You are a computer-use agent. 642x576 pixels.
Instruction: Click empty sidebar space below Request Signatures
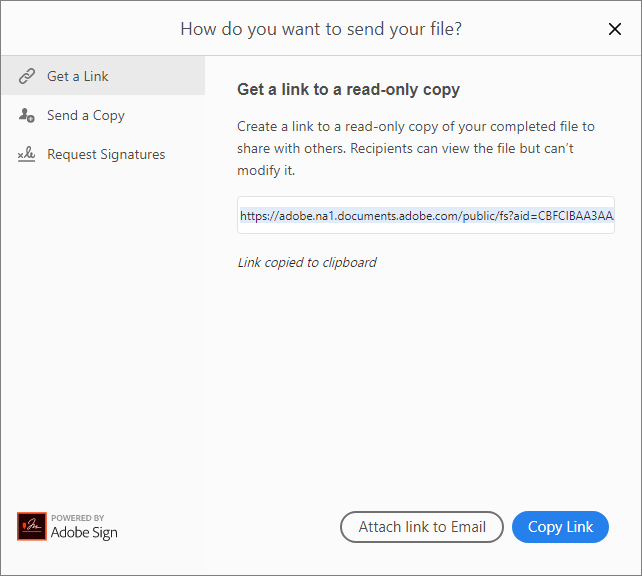pyautogui.click(x=102, y=330)
